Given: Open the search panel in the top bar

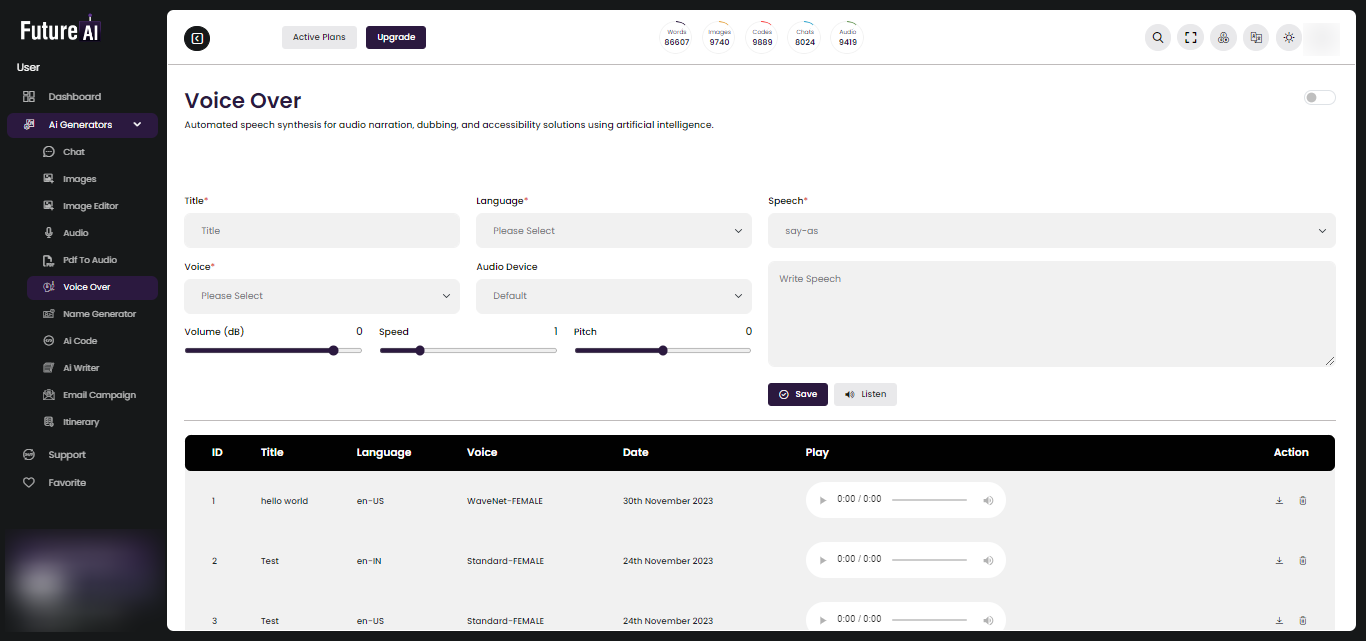Looking at the screenshot, I should 1157,37.
